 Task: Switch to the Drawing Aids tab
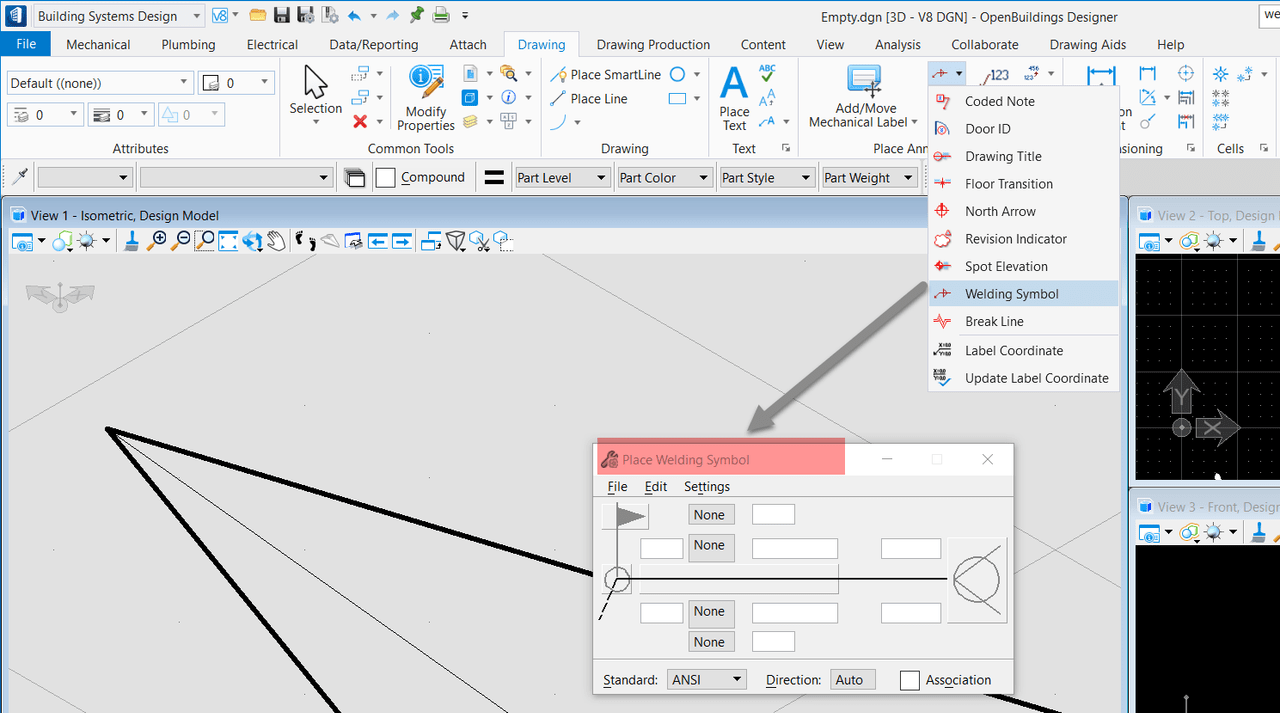click(1088, 44)
